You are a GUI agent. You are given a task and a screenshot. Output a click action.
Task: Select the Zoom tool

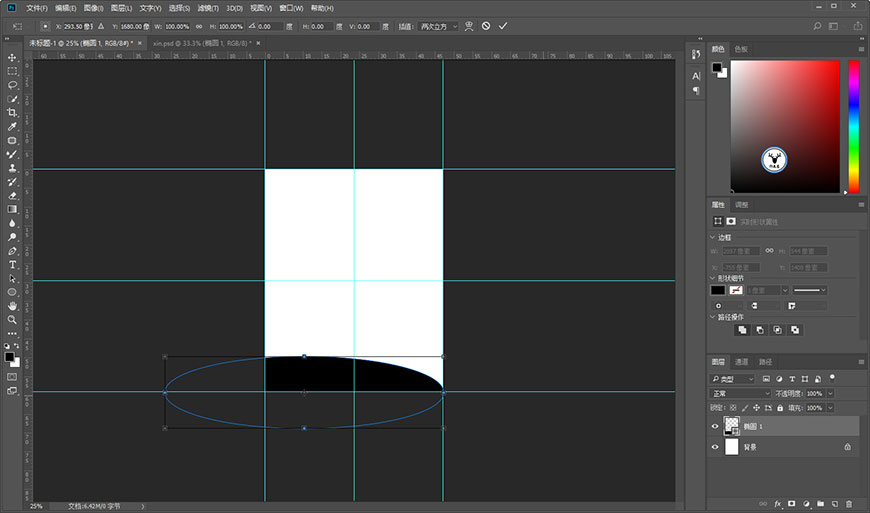coord(12,320)
